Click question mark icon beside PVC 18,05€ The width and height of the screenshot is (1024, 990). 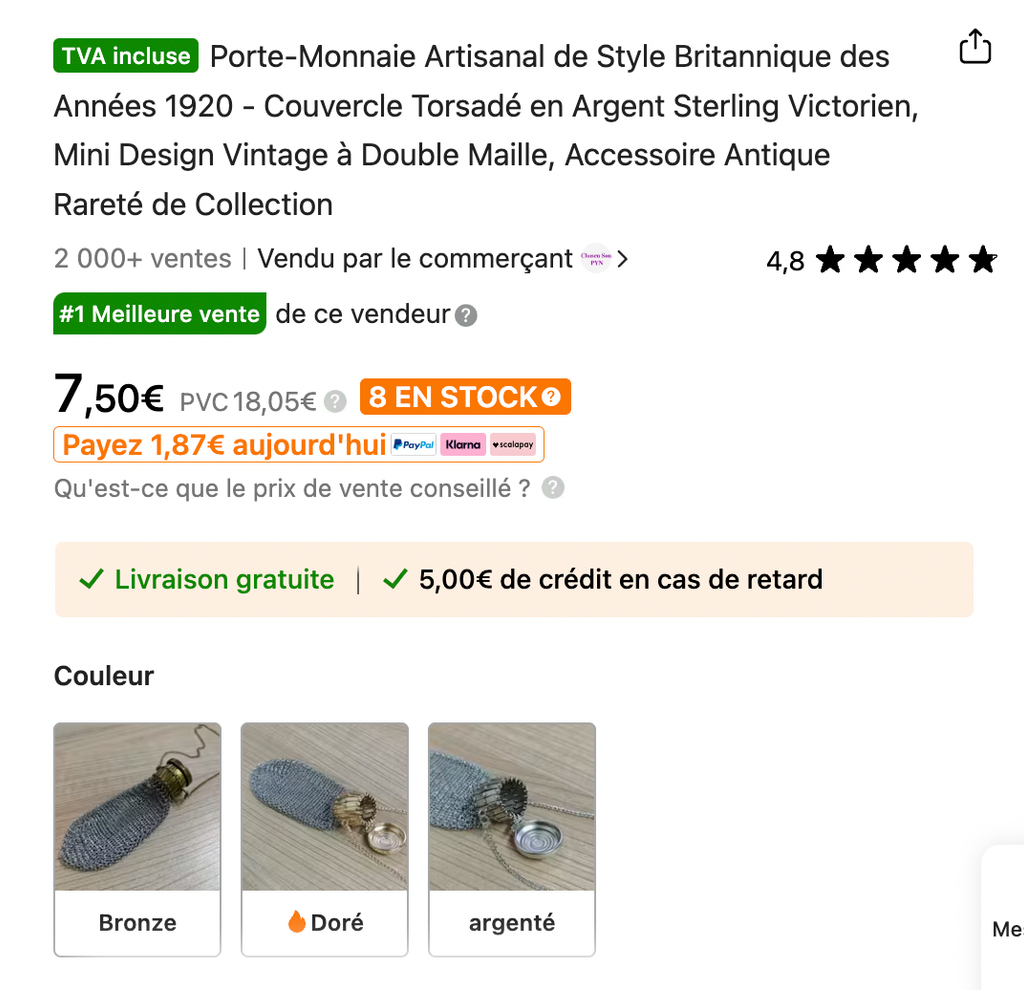(x=336, y=402)
